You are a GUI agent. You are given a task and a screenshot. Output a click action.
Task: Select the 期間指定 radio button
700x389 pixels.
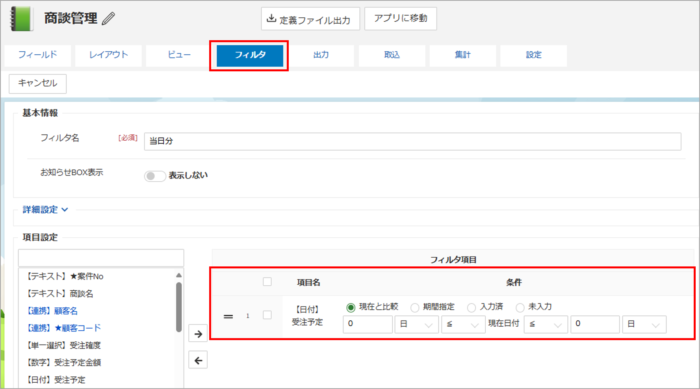tap(415, 307)
